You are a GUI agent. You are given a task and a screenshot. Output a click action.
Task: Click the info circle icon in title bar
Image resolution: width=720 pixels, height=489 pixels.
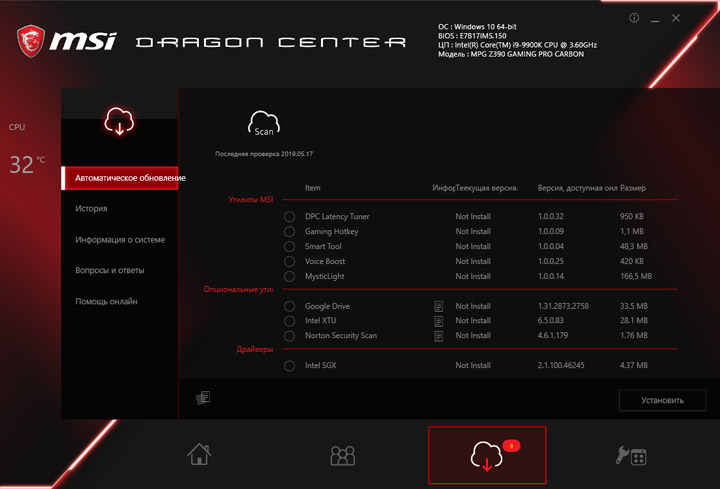click(x=634, y=18)
